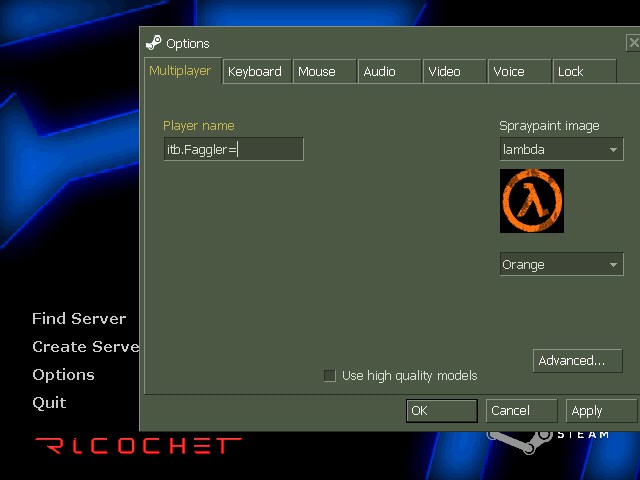640x480 pixels.
Task: Click the lambda spraypaint preview image
Action: 532,201
